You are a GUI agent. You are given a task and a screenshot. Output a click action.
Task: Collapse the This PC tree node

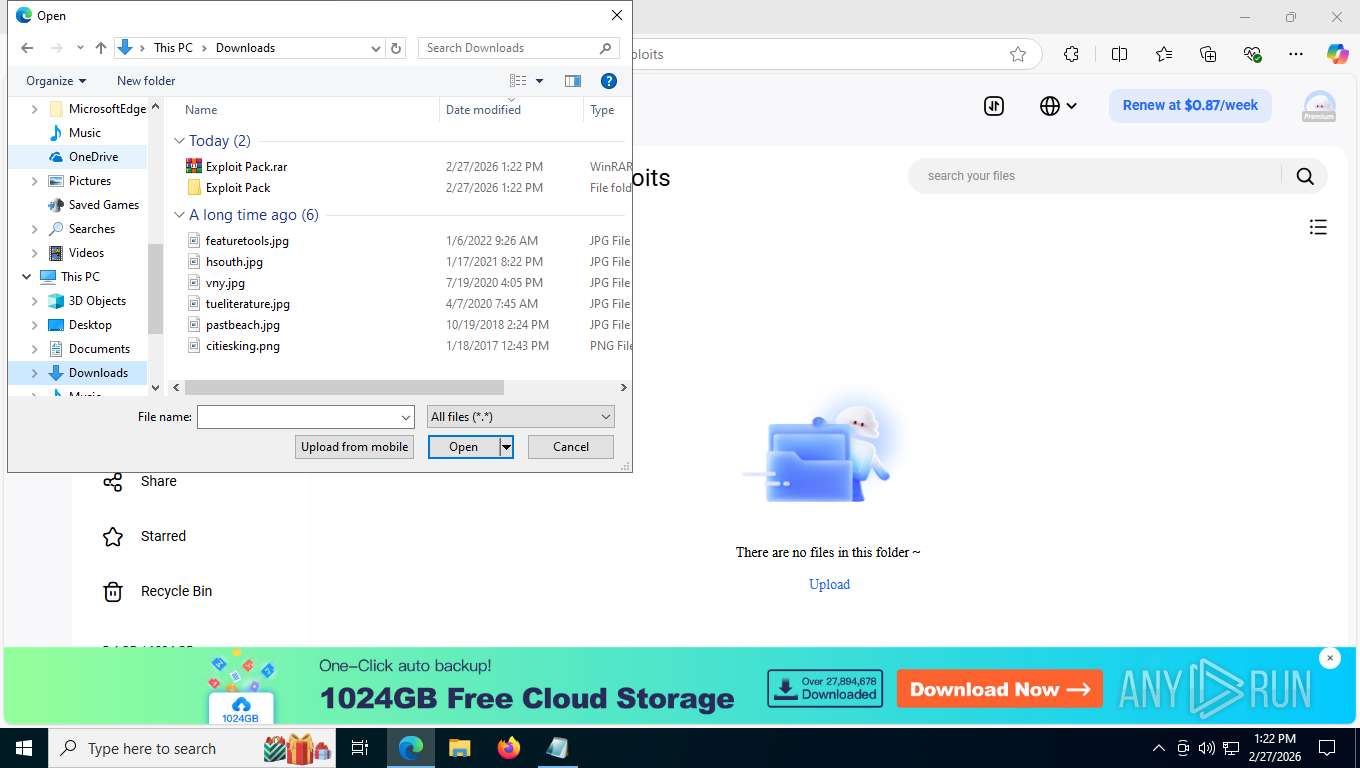click(26, 277)
